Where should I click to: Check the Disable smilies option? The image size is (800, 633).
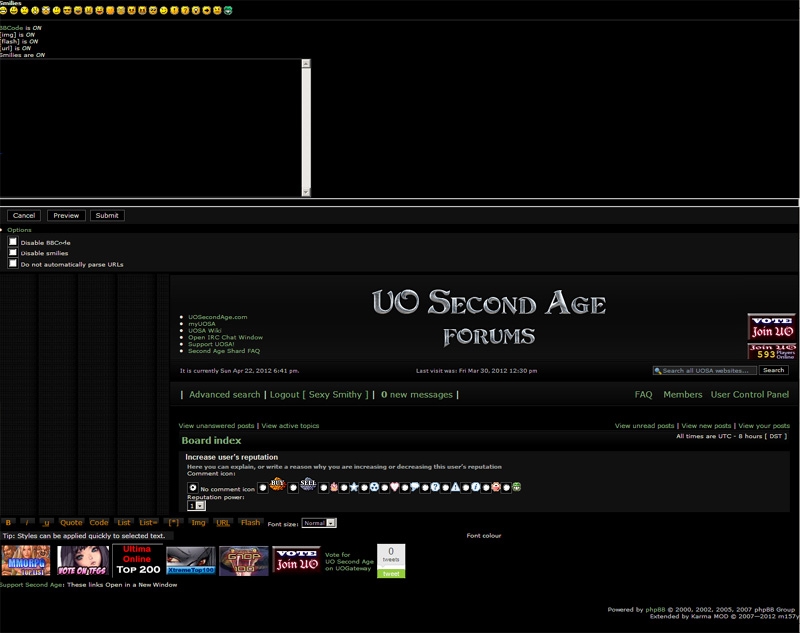(x=13, y=253)
